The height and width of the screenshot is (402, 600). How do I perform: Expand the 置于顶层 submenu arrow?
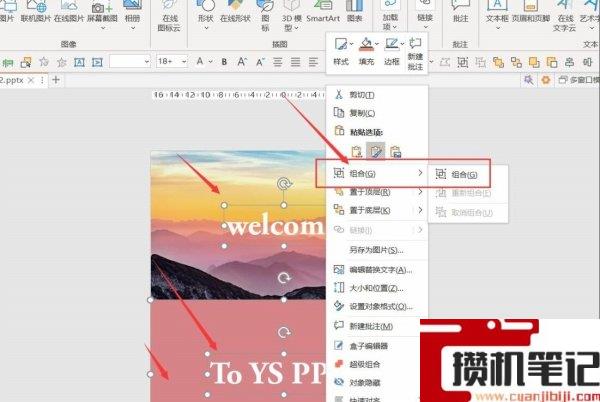coord(420,192)
